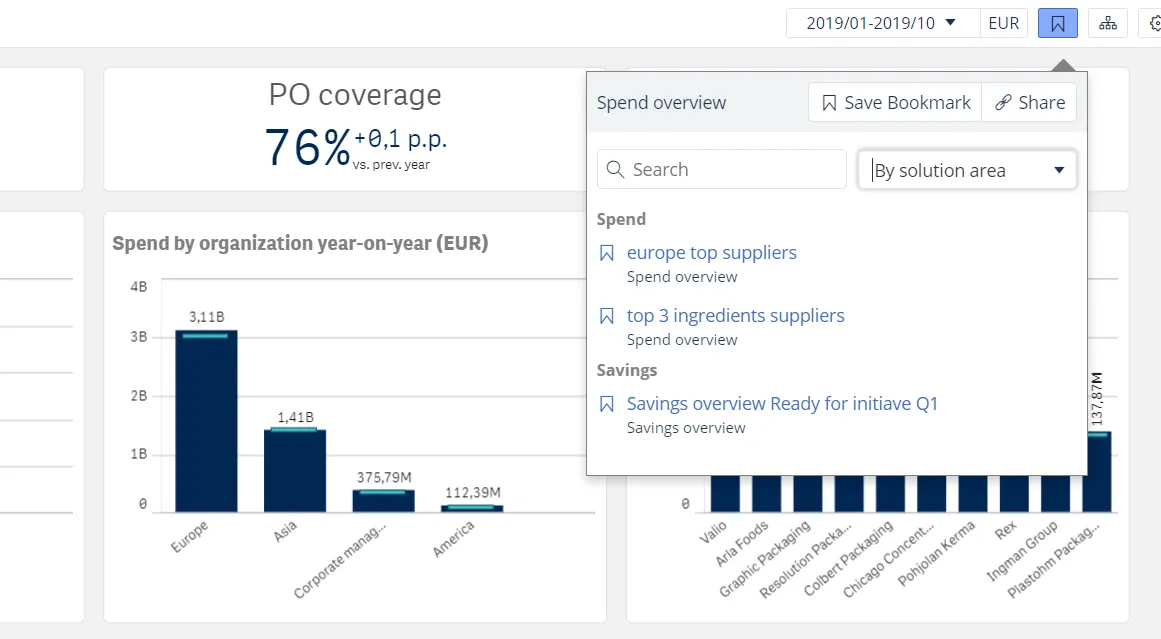Open Savings overview Ready for initiave Q1
This screenshot has width=1161, height=639.
pos(782,404)
